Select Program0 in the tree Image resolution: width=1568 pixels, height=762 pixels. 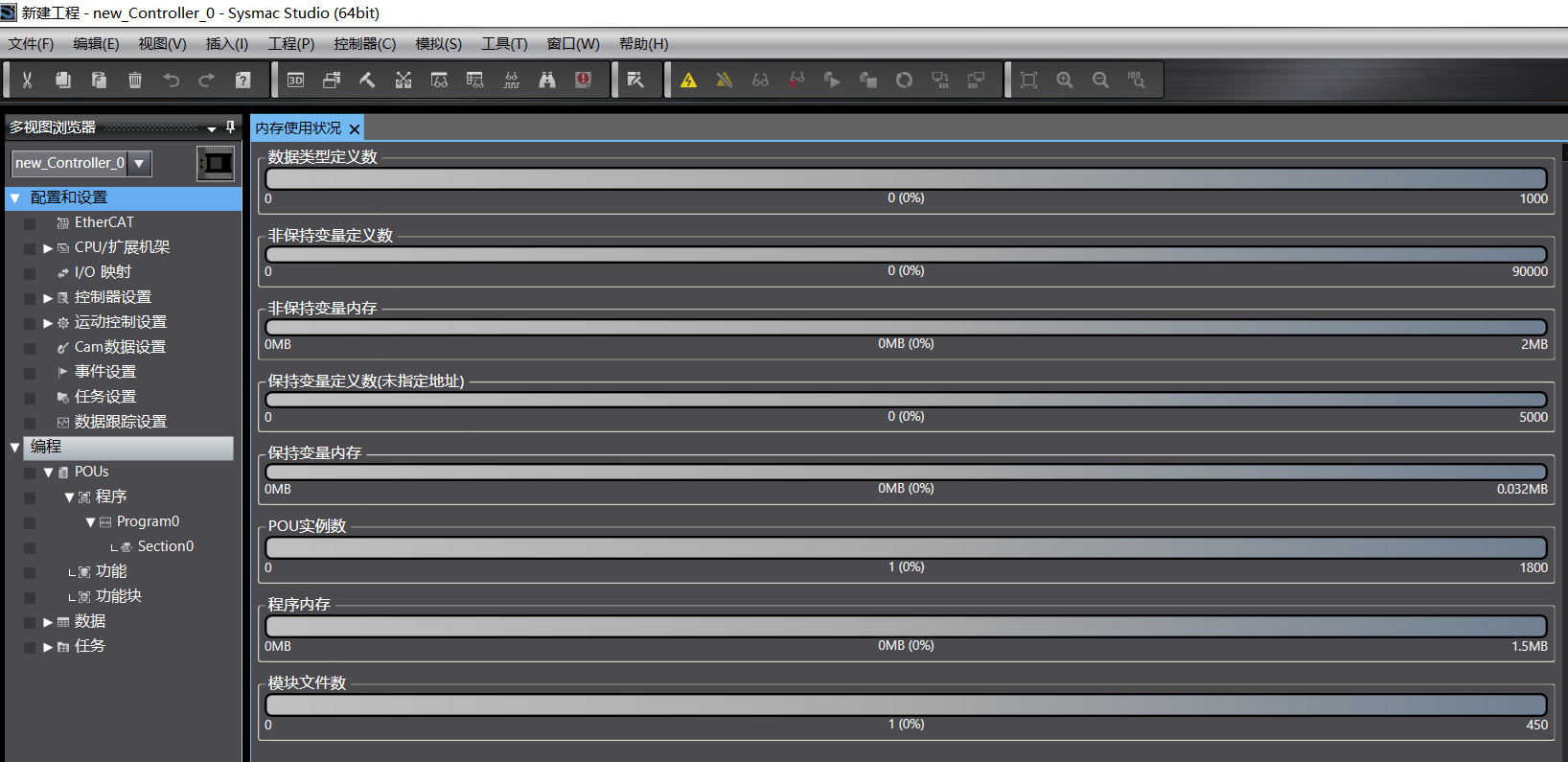(x=148, y=521)
